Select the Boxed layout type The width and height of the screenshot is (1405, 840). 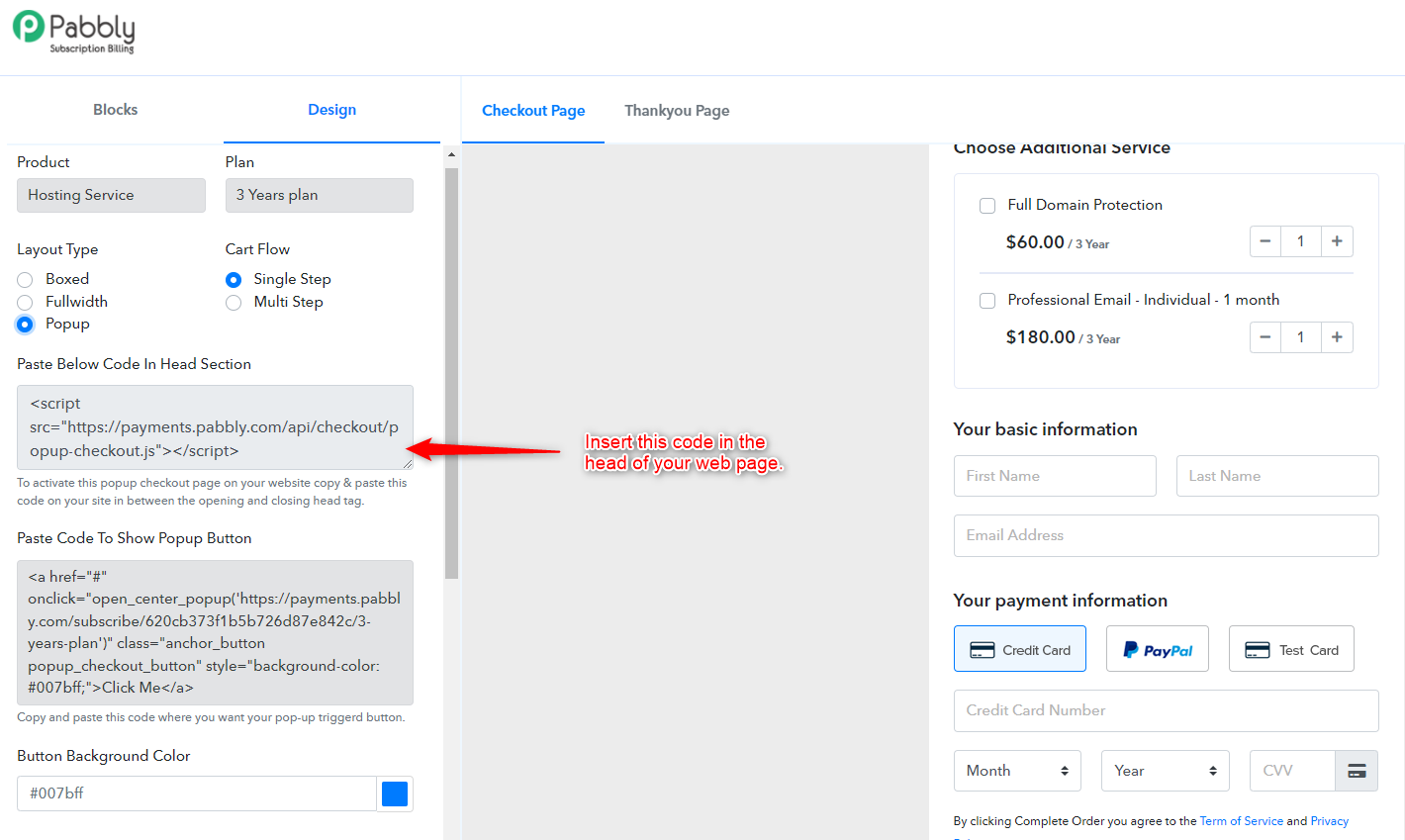[26, 280]
